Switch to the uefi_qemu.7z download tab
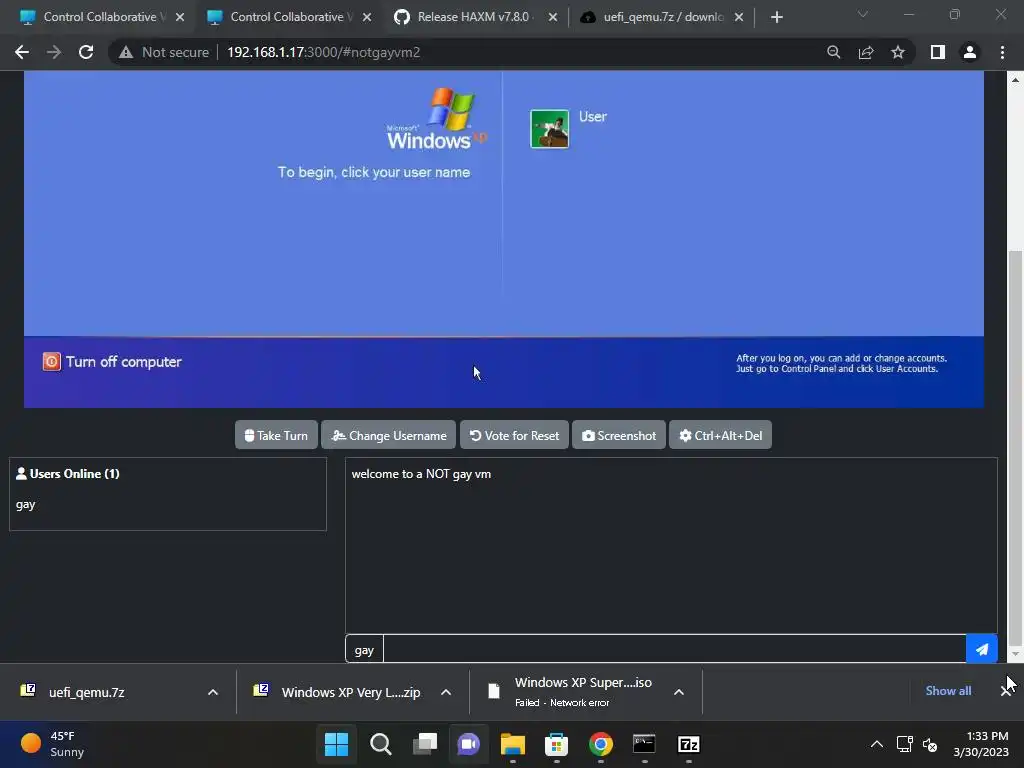Viewport: 1024px width, 768px height. pos(662,17)
